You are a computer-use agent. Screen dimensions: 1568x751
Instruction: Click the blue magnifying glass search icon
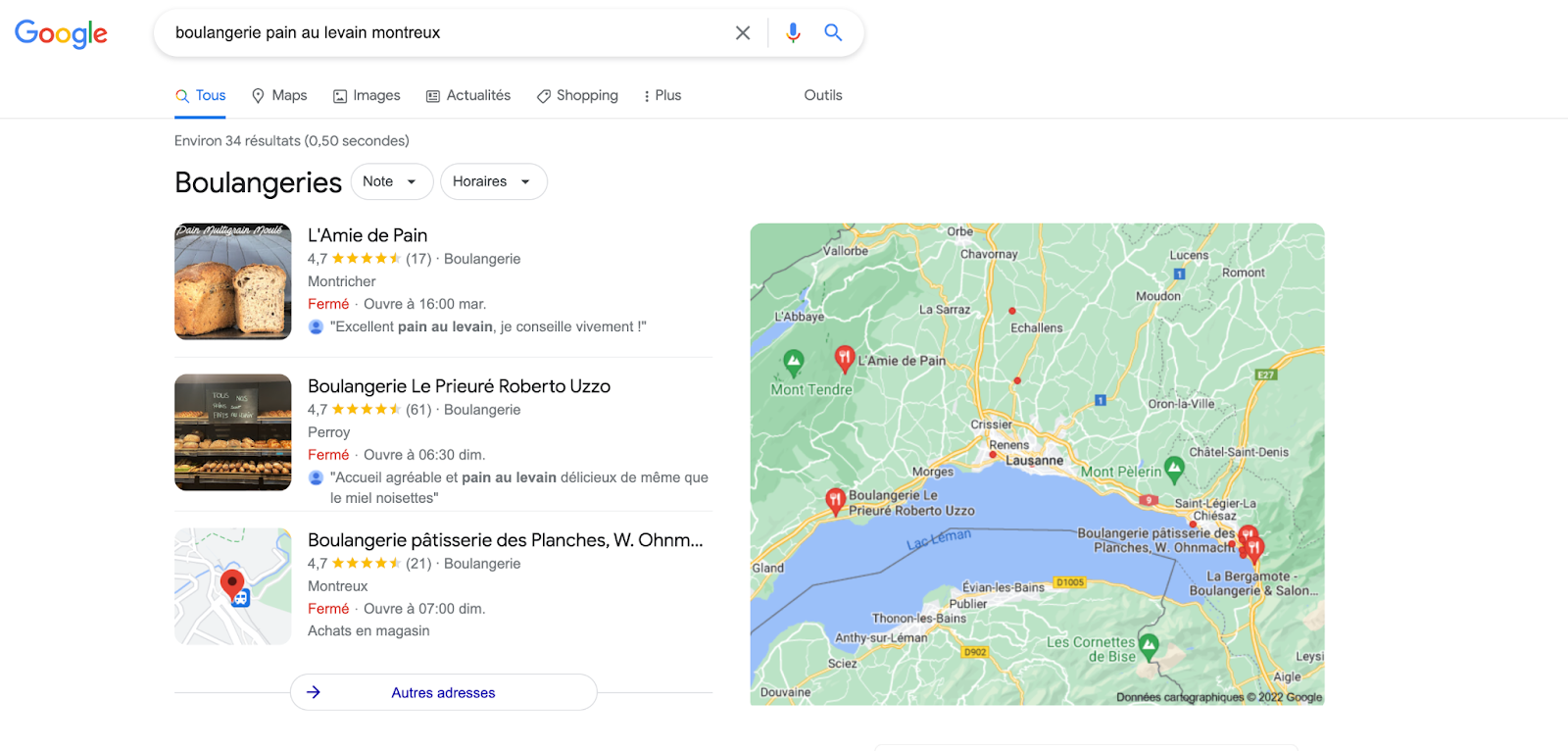point(833,32)
